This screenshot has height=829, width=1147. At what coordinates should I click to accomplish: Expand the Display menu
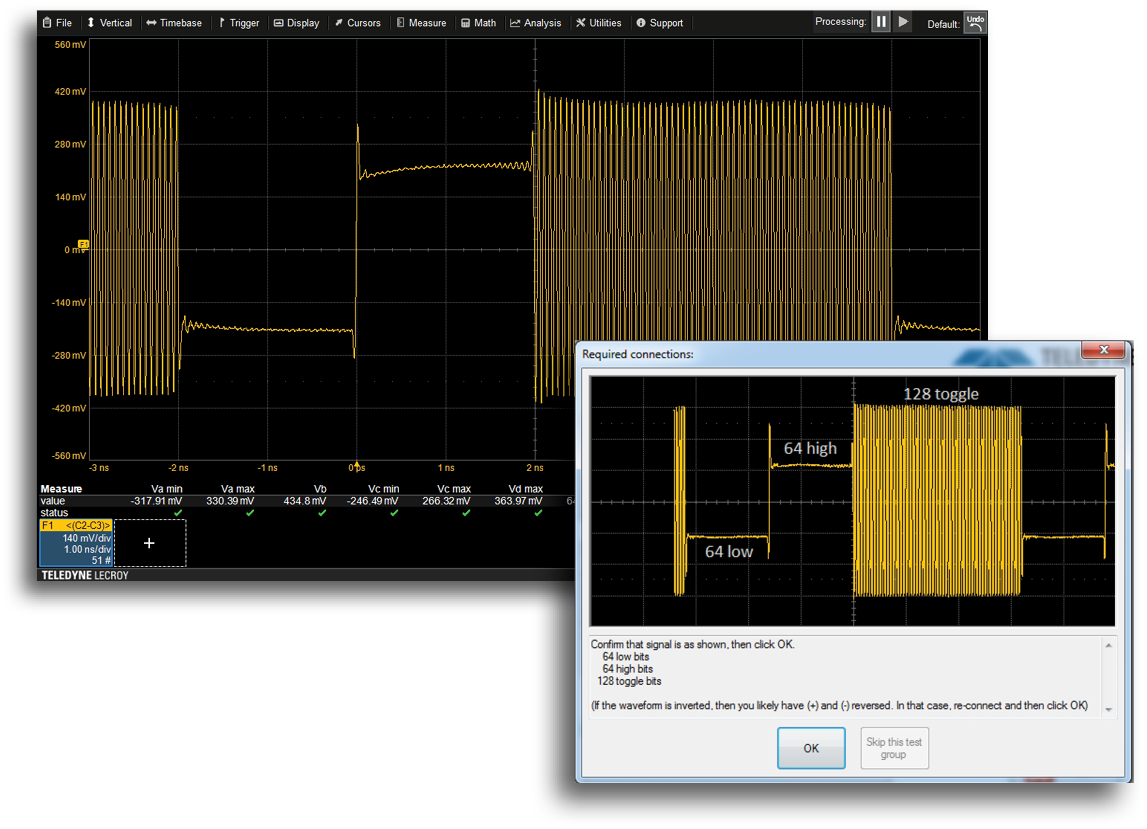(296, 23)
